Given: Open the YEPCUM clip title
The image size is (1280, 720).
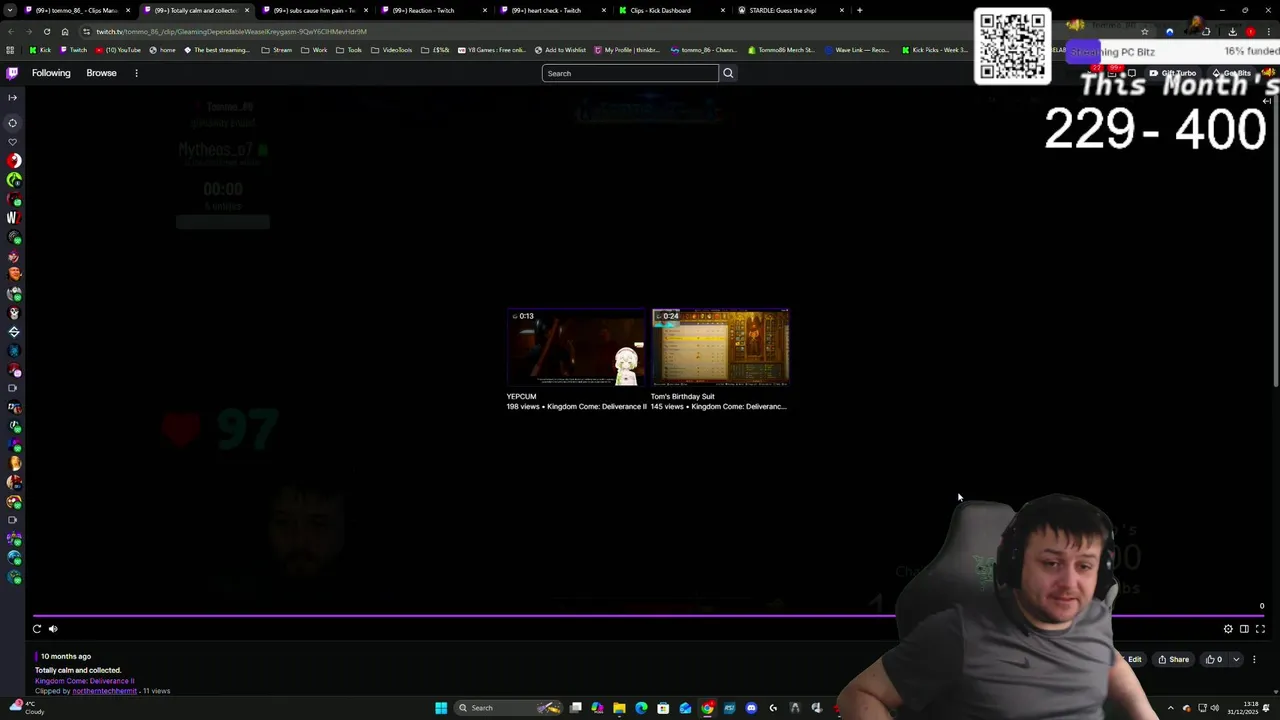Looking at the screenshot, I should pos(521,396).
